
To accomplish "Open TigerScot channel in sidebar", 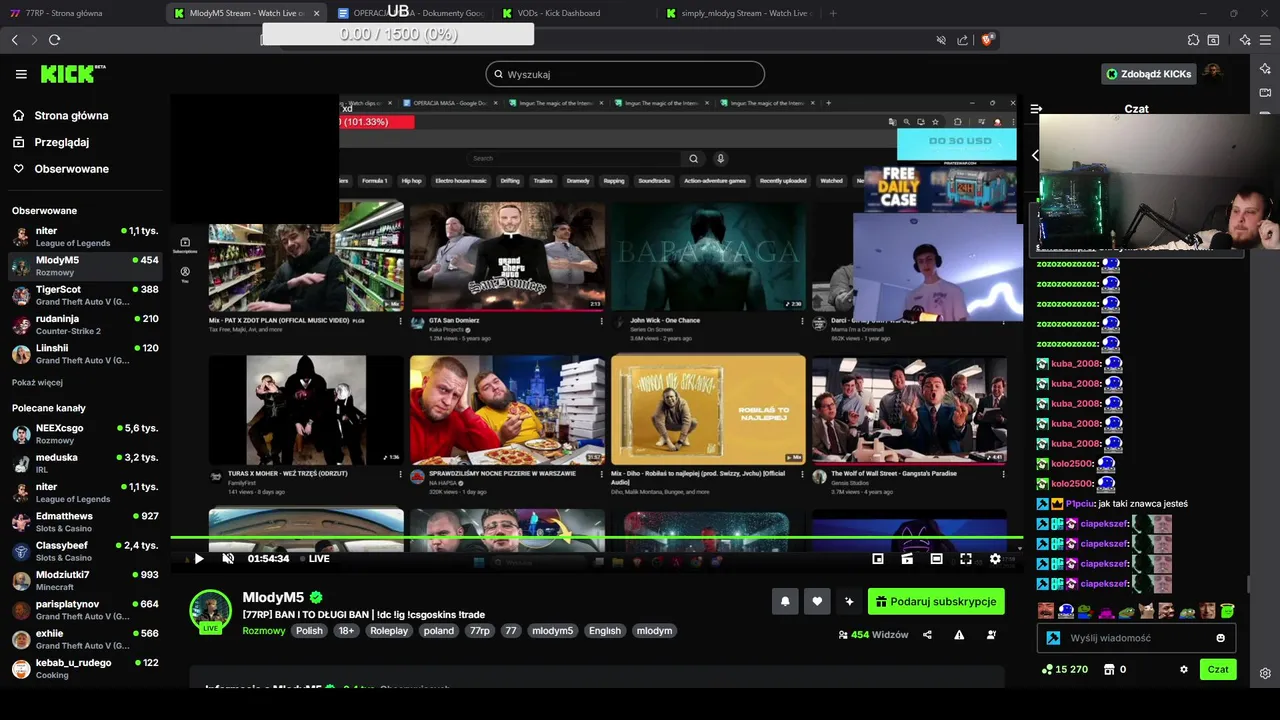I will click(x=84, y=295).
